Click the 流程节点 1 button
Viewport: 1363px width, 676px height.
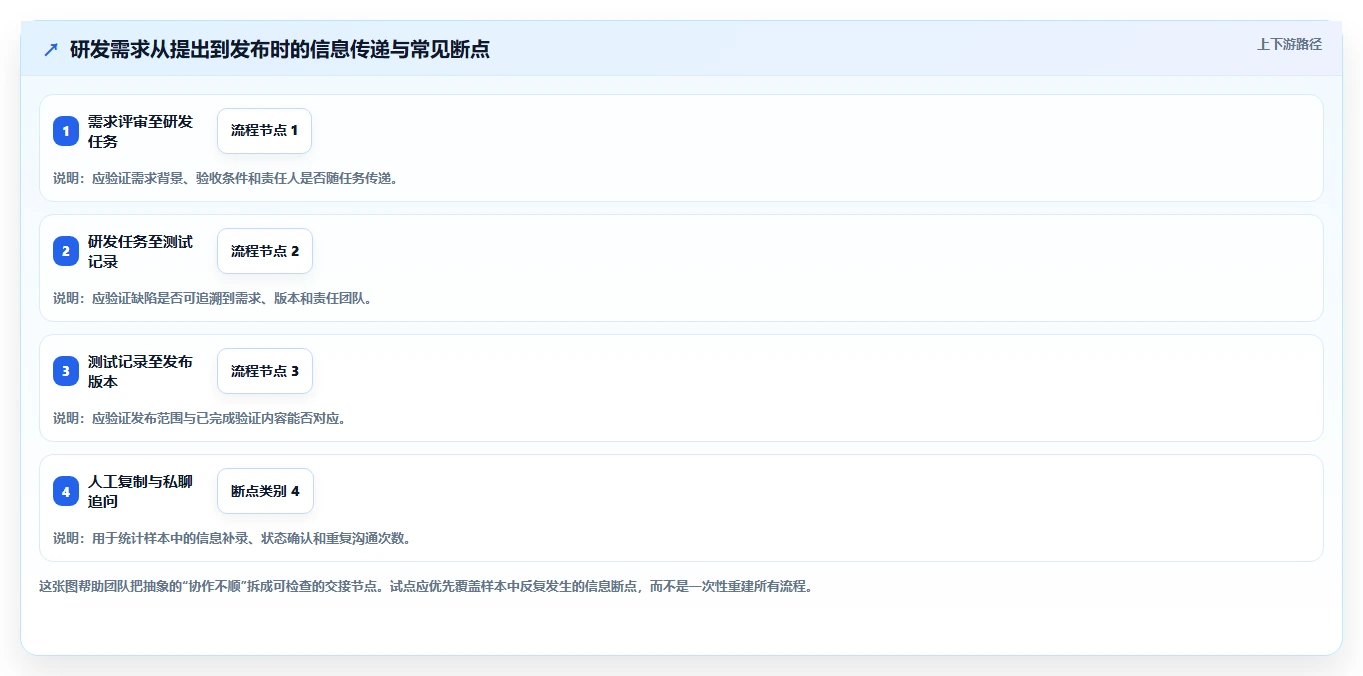pyautogui.click(x=264, y=131)
